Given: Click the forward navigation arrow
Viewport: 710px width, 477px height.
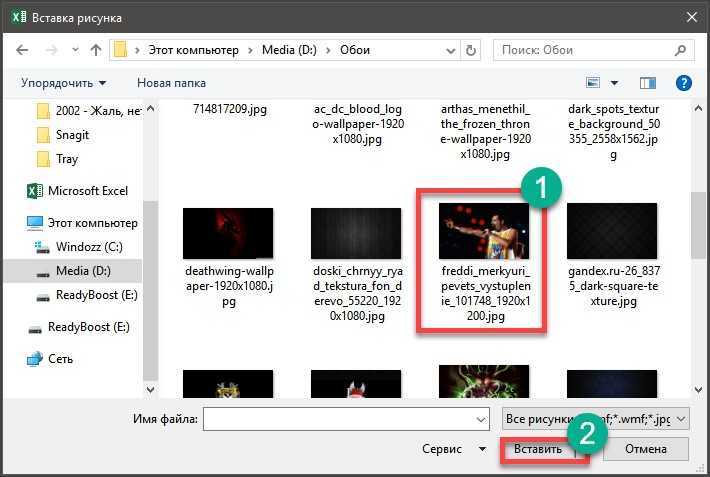Looking at the screenshot, I should coord(51,50).
